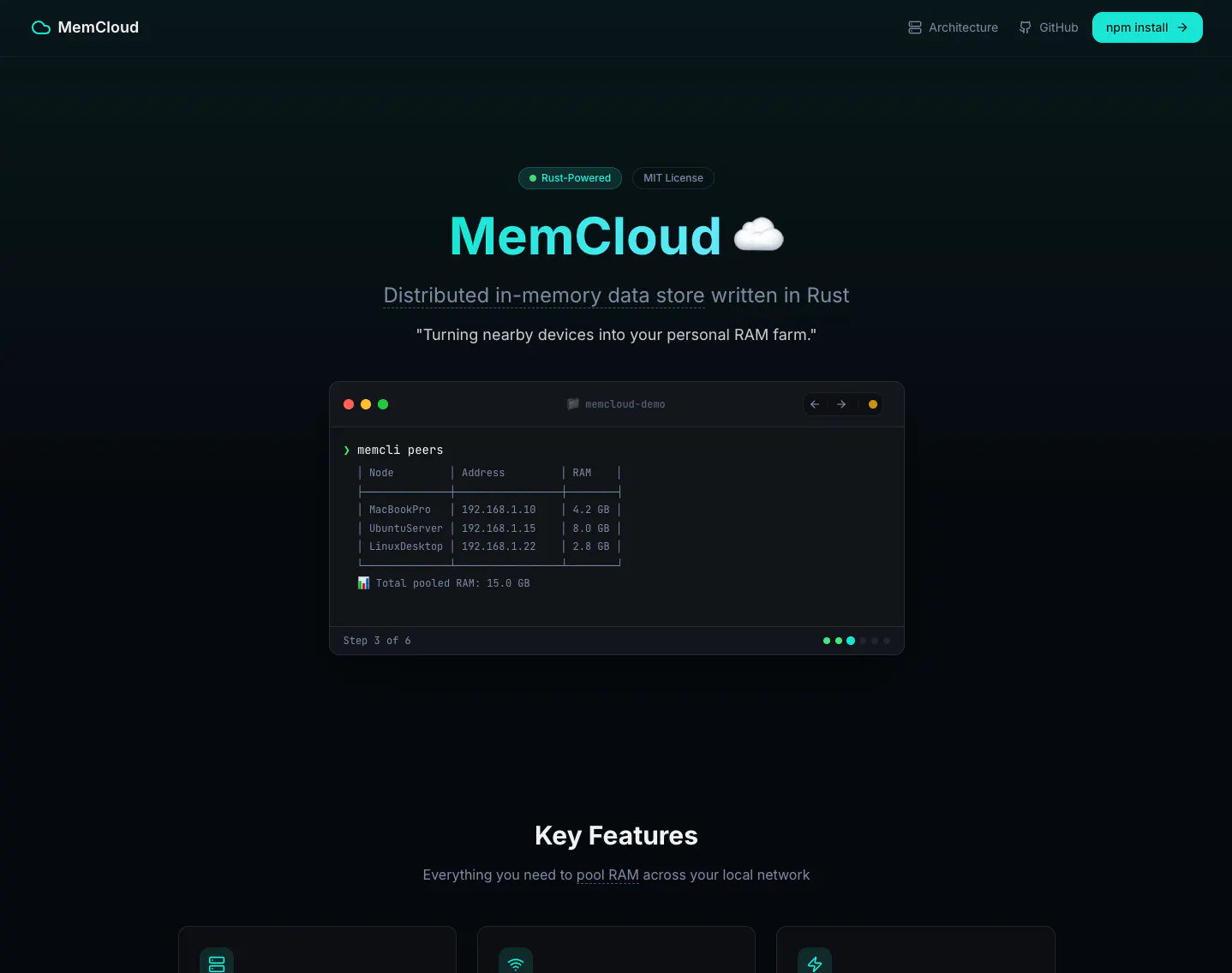Viewport: 1232px width, 973px height.
Task: Click the green terminal window dot
Action: click(x=383, y=404)
